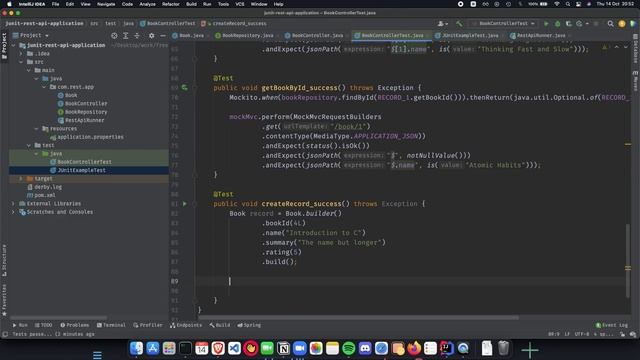The width and height of the screenshot is (640, 360).
Task: Open Spotify from the Dock
Action: click(x=349, y=348)
